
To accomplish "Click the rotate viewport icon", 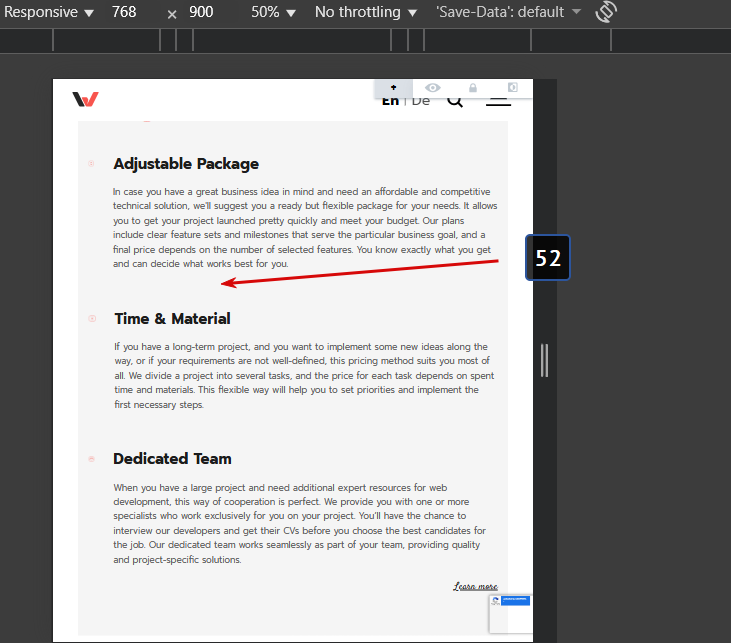I will point(606,12).
